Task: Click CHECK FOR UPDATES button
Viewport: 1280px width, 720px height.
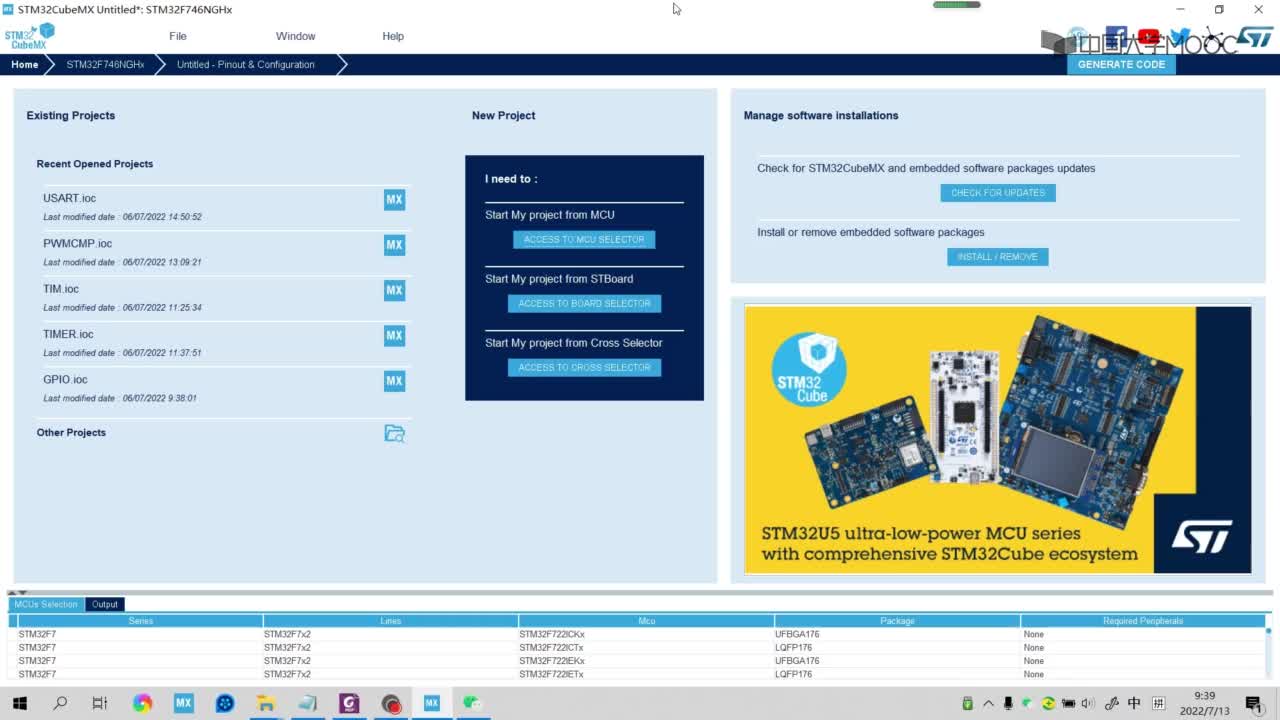Action: (x=997, y=193)
